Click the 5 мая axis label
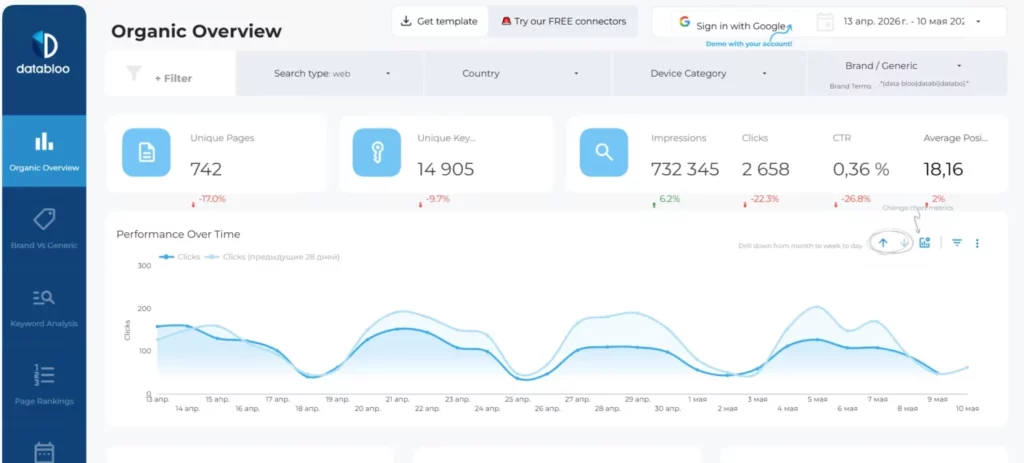Screen dimensions: 1024x463 point(818,399)
